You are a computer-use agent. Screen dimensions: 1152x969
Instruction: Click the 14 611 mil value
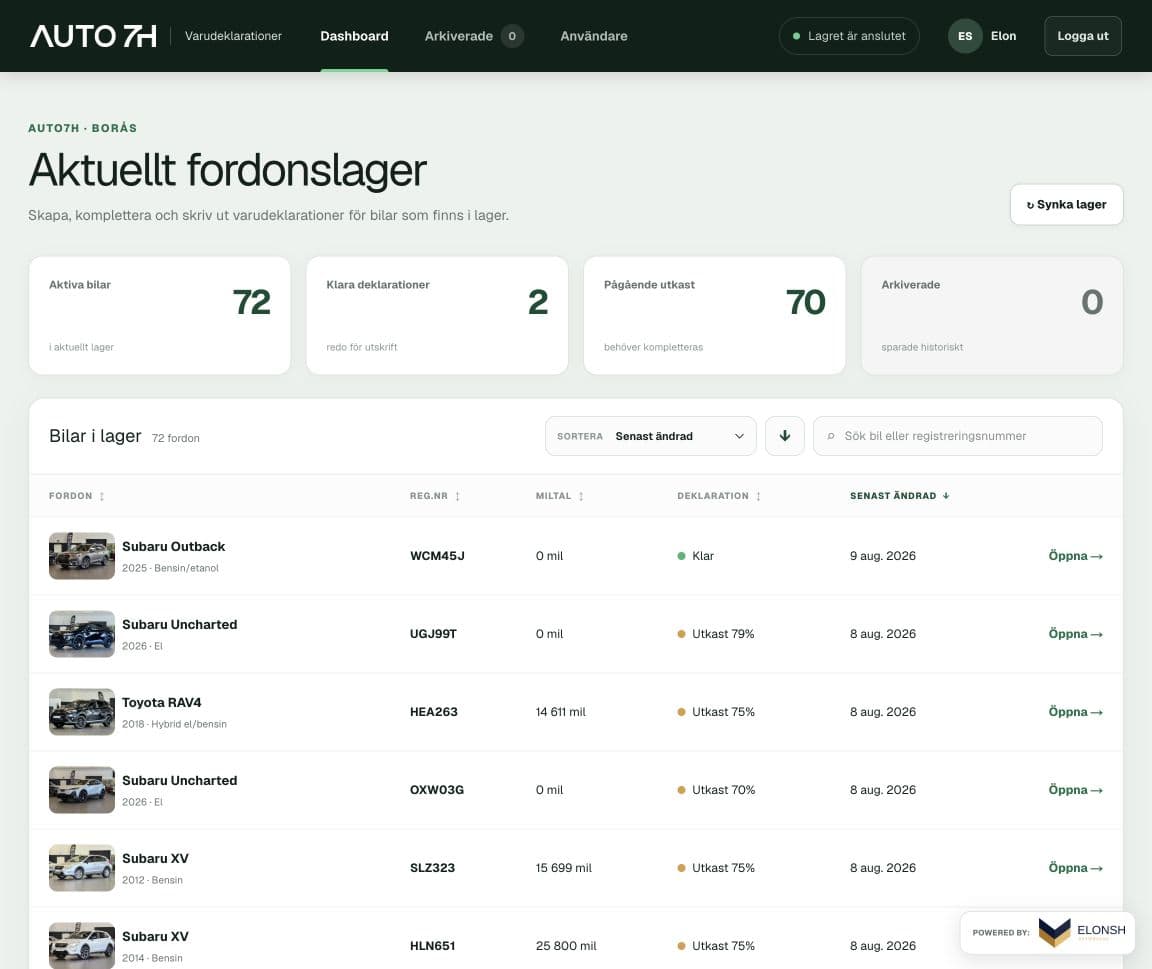(x=561, y=712)
